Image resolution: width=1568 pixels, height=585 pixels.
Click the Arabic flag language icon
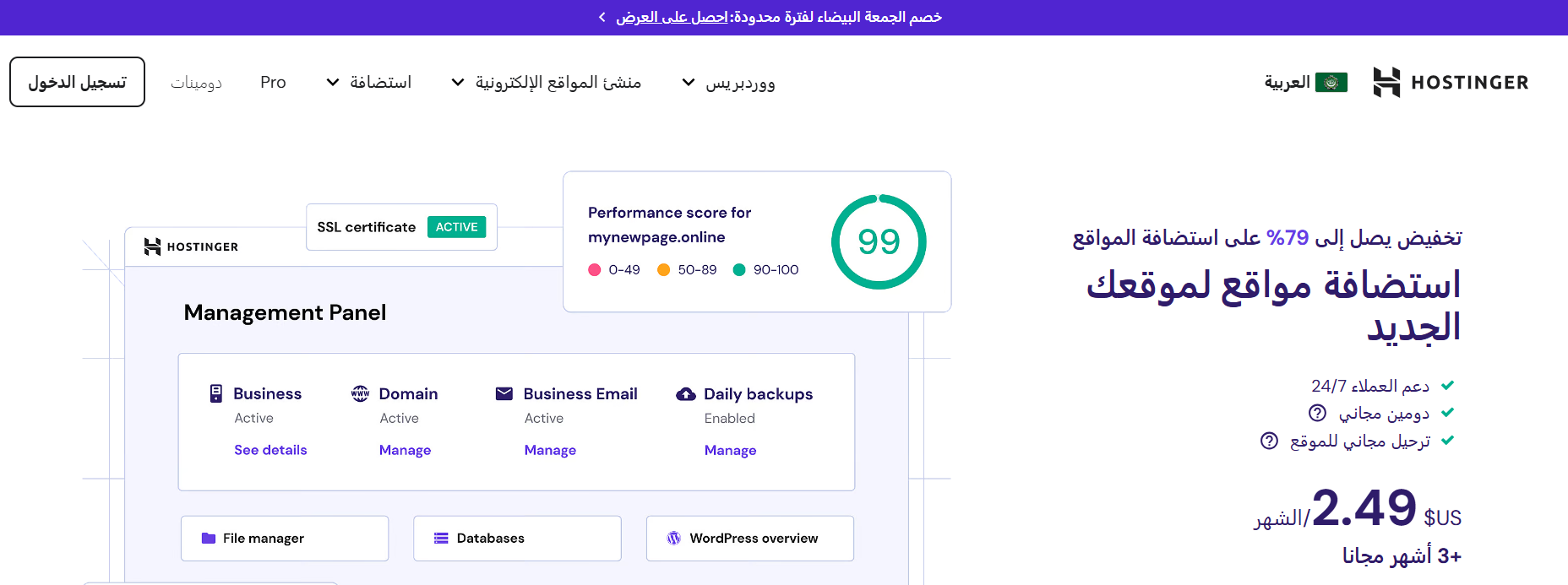(1331, 82)
